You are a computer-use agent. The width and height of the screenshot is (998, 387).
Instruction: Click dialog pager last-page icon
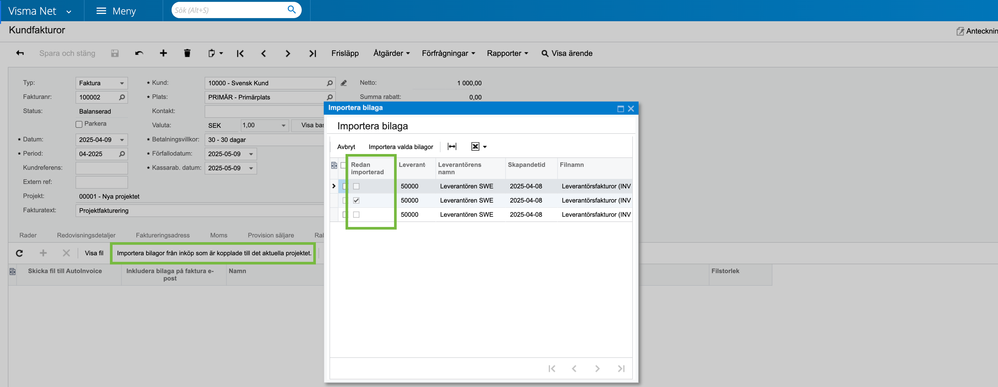pos(621,368)
